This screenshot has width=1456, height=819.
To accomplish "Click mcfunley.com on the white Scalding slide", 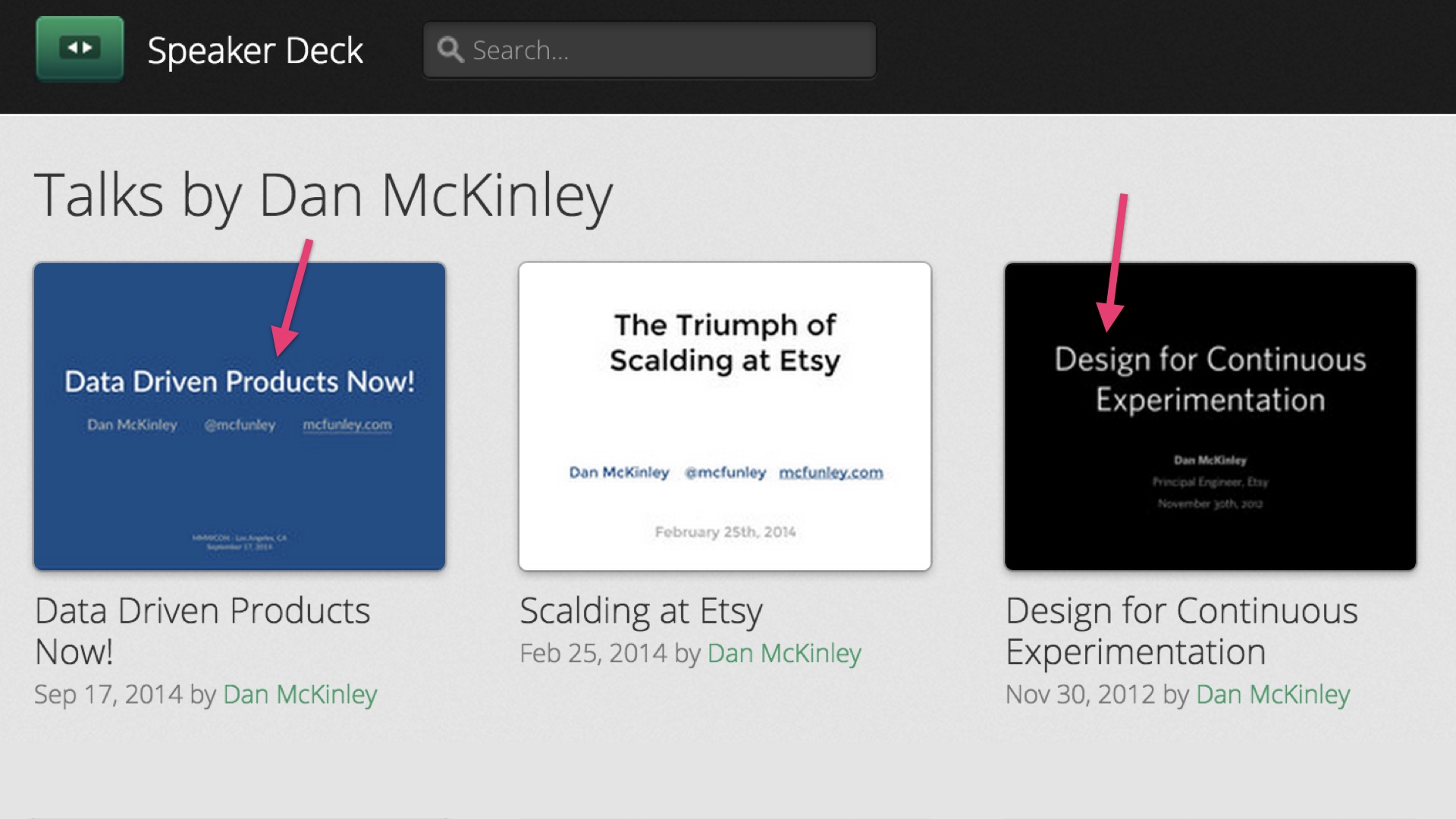I will pyautogui.click(x=831, y=472).
